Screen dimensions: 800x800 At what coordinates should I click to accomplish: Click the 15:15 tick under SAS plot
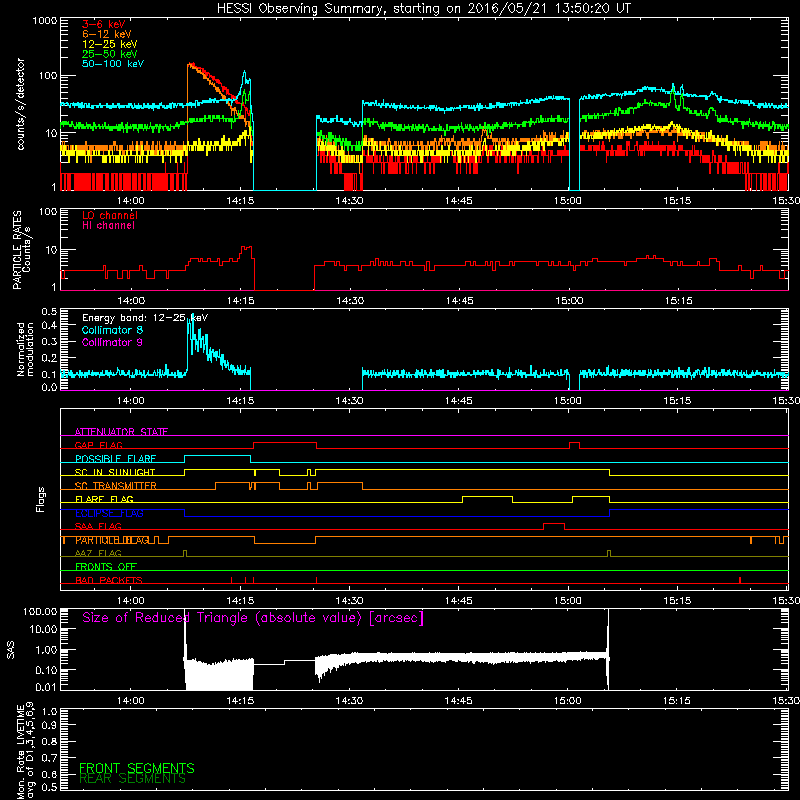coord(677,701)
